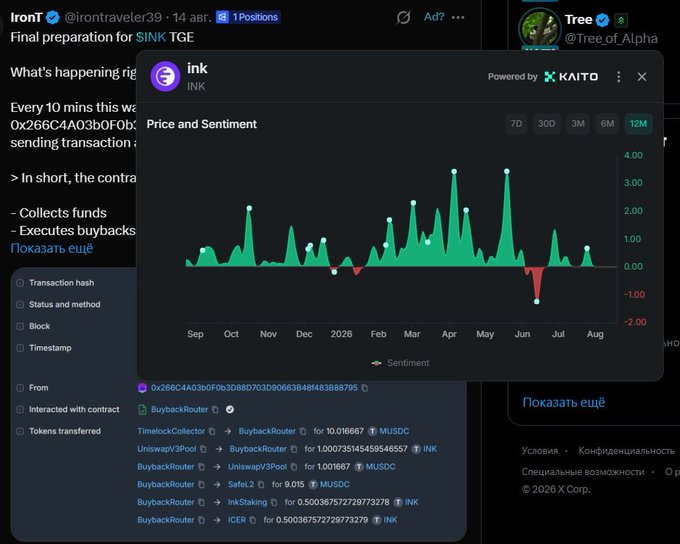The height and width of the screenshot is (544, 680).
Task: Click the 14 авг. post date
Action: click(x=192, y=17)
